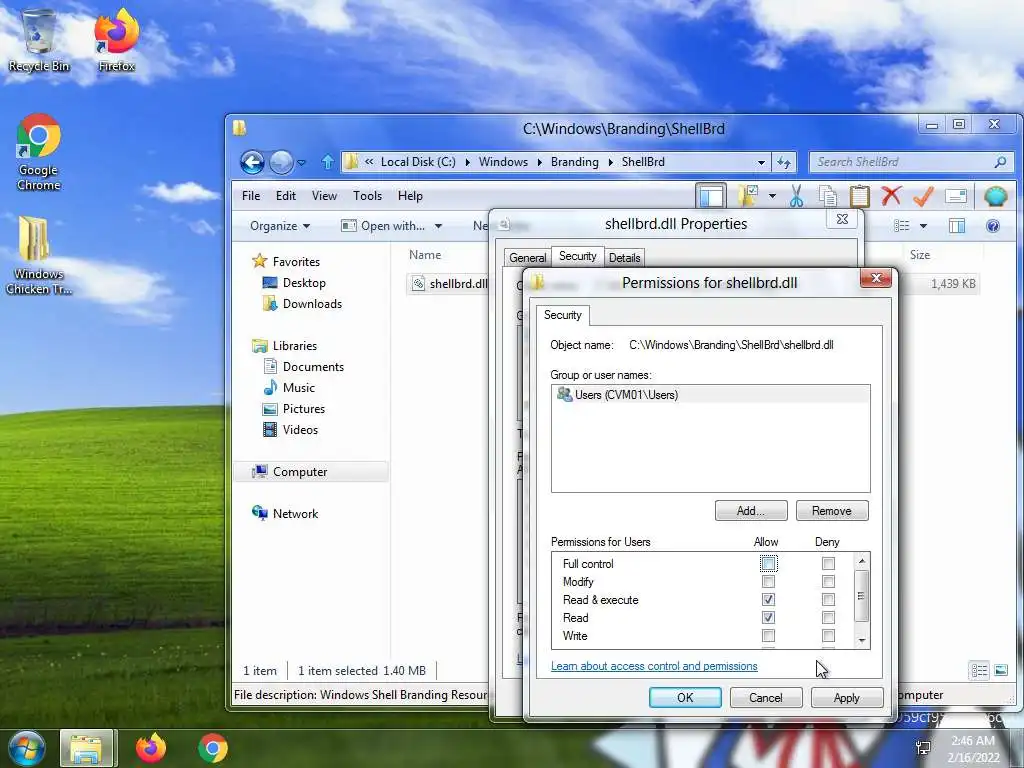The width and height of the screenshot is (1024, 768).
Task: Expand Local Disk (C:) breadcrumb arrow
Action: (468, 162)
